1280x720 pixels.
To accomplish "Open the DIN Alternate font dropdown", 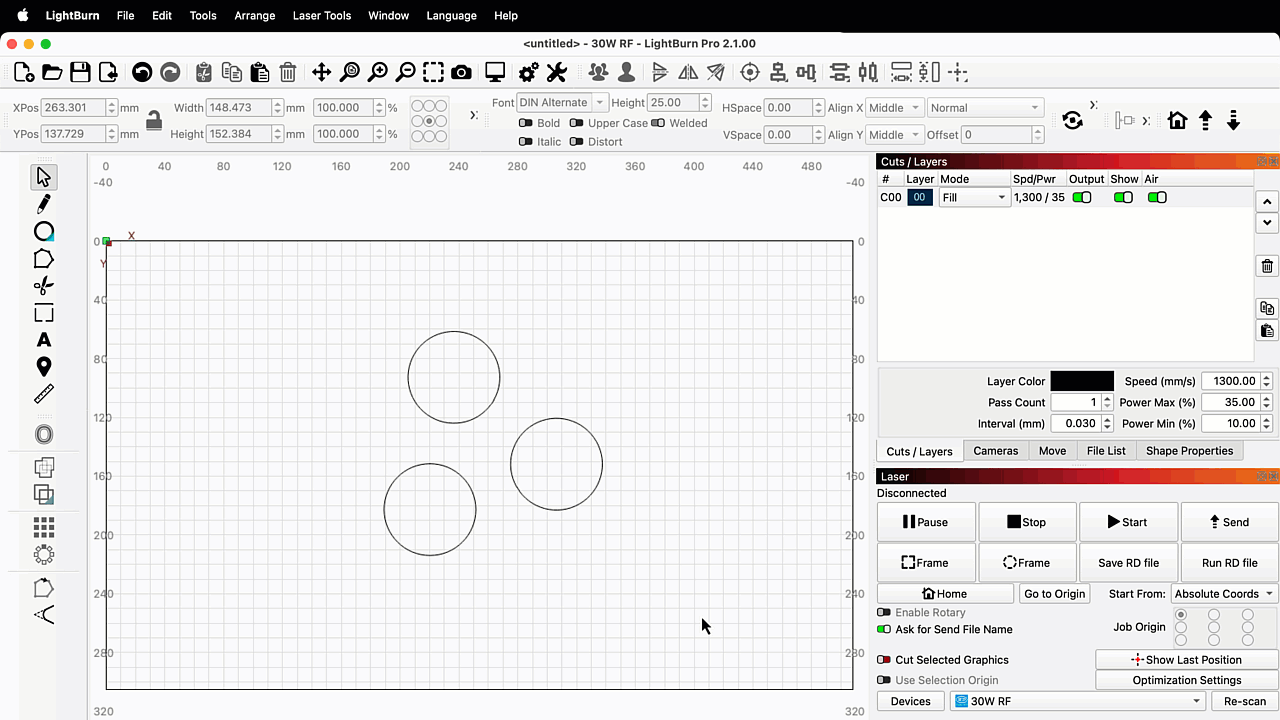I will click(560, 102).
